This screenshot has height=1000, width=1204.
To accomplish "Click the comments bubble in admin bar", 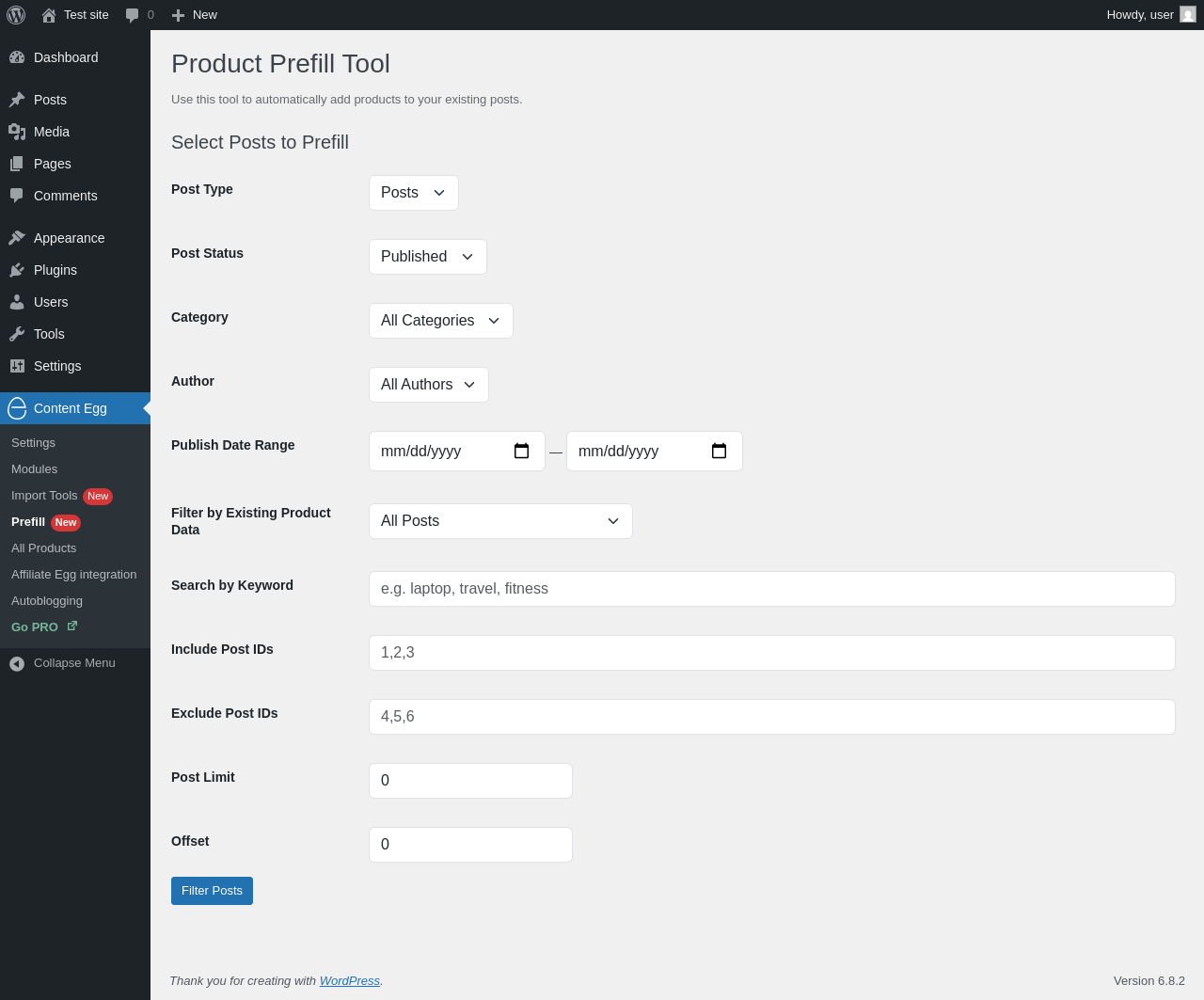I will [133, 15].
